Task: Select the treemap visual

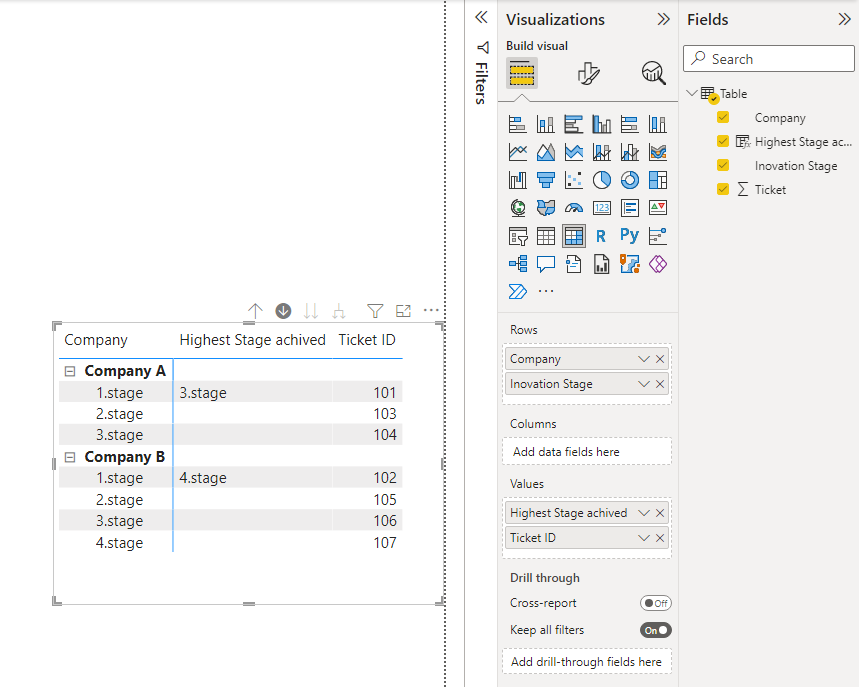Action: [657, 180]
